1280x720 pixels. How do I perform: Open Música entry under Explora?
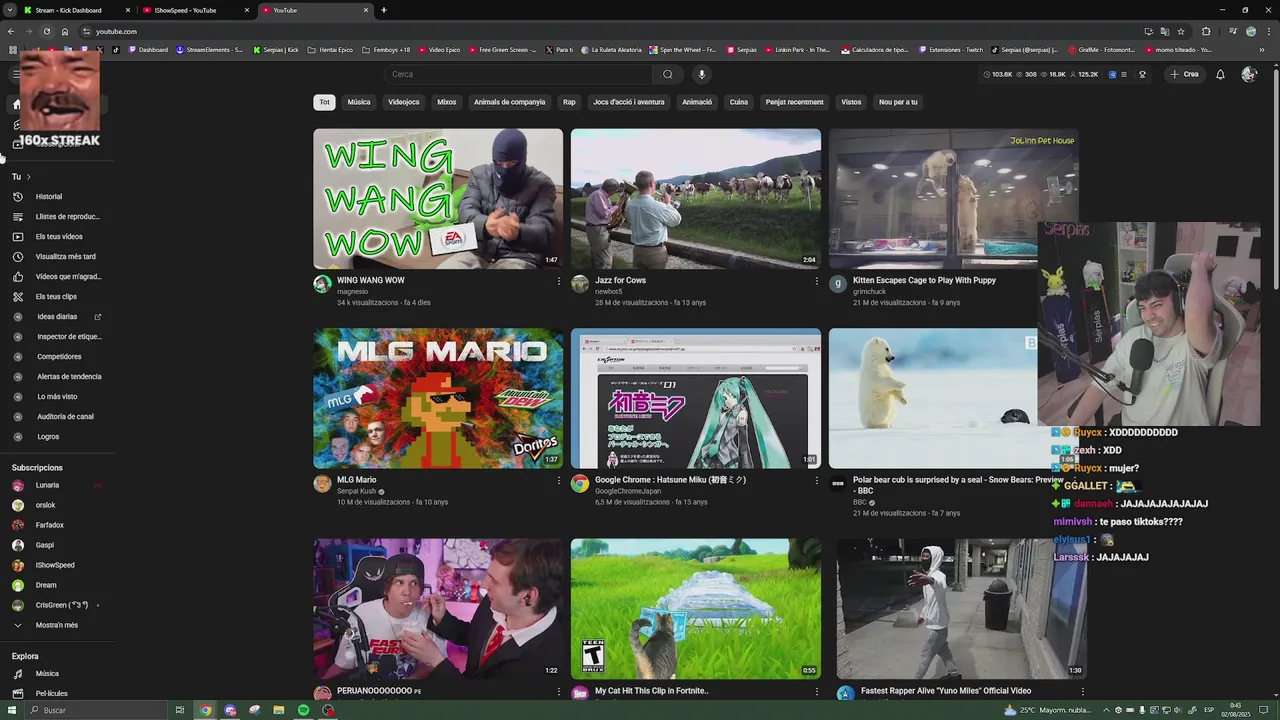pyautogui.click(x=47, y=674)
